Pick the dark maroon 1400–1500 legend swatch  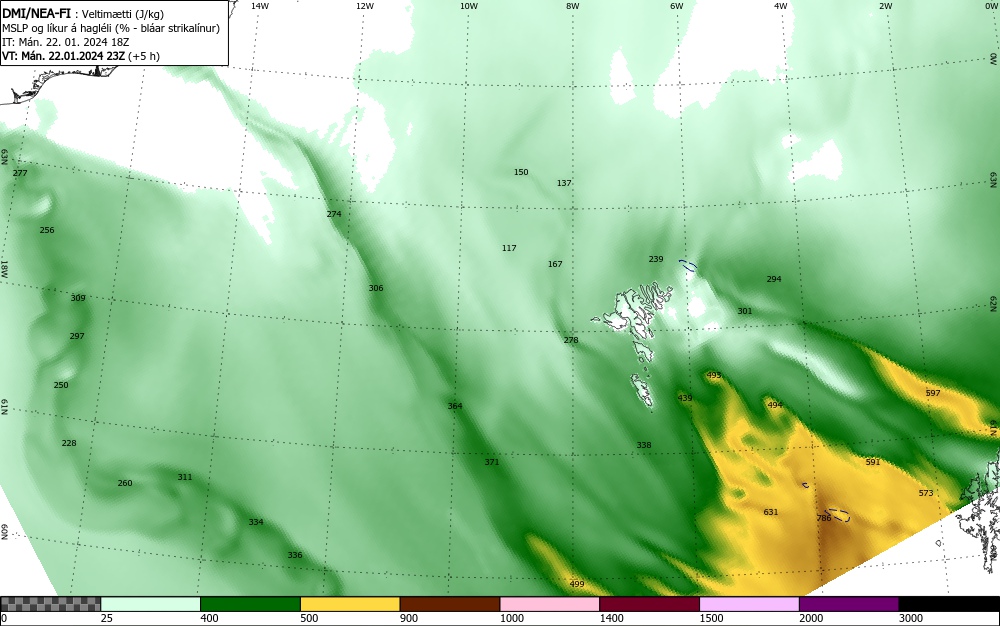[x=649, y=604]
